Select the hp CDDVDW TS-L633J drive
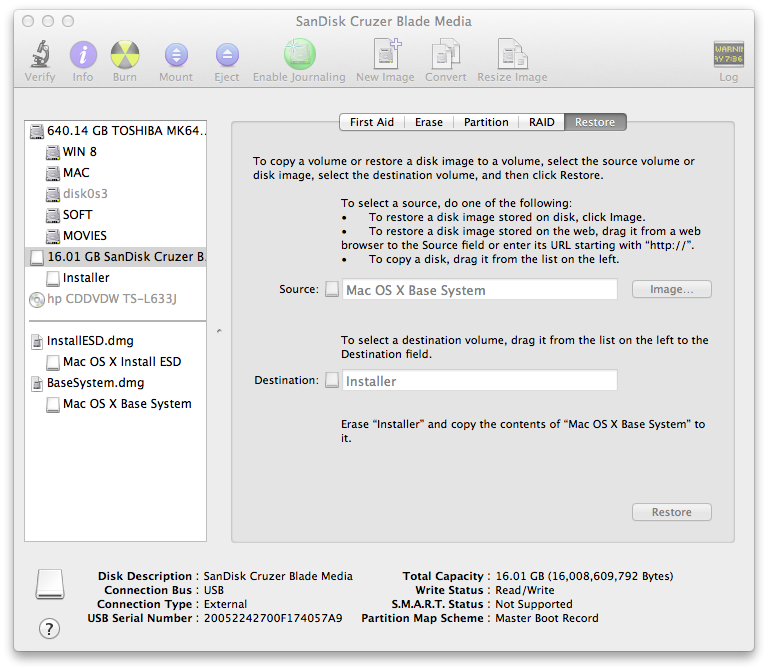This screenshot has height=671, width=768. [x=116, y=299]
